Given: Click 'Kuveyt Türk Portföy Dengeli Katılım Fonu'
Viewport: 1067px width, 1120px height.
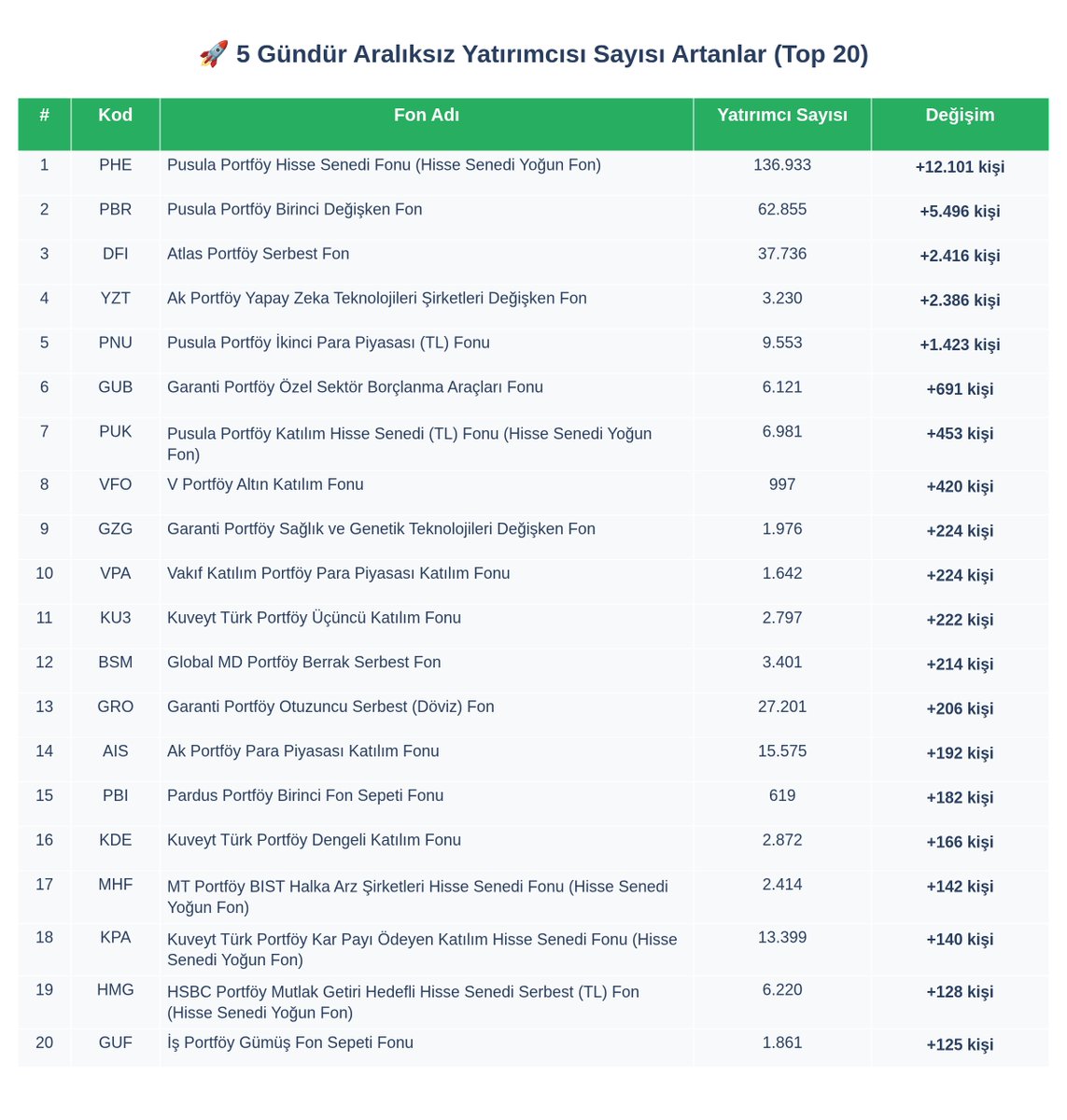Looking at the screenshot, I should 314,840.
